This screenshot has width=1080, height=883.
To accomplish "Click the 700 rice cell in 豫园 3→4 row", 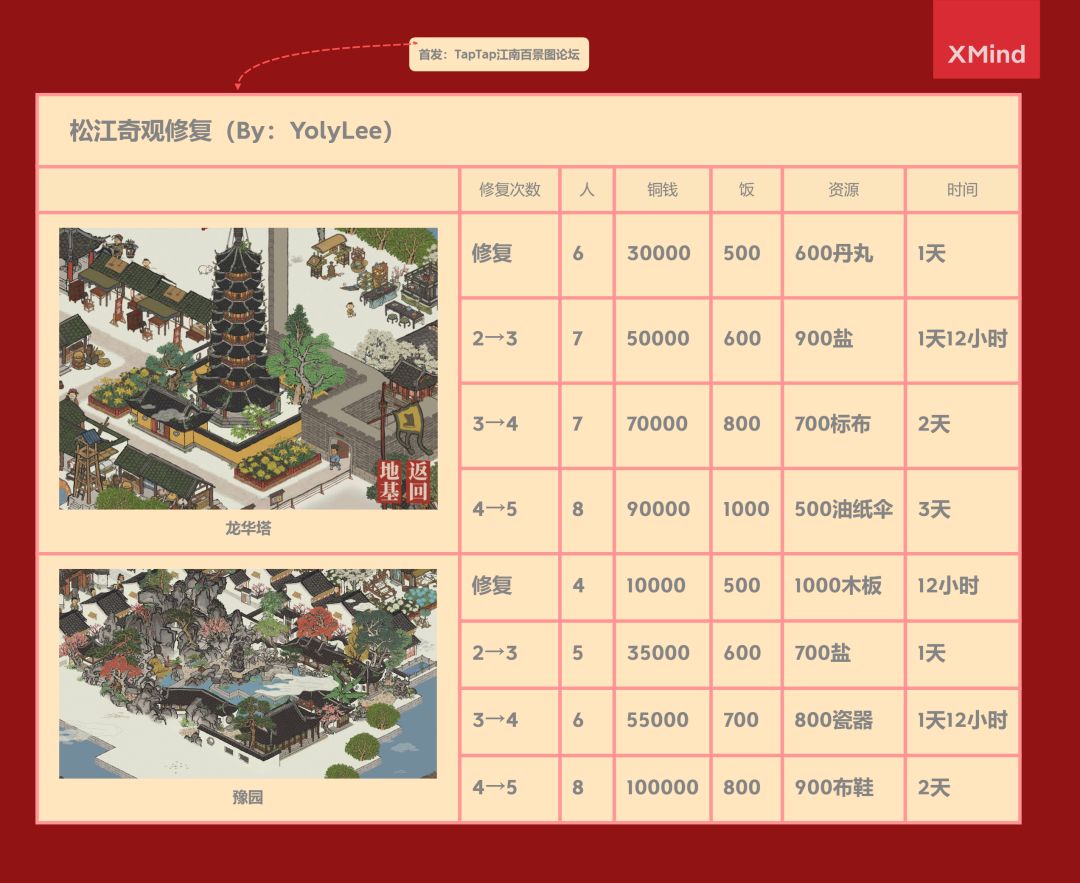I will tap(747, 721).
